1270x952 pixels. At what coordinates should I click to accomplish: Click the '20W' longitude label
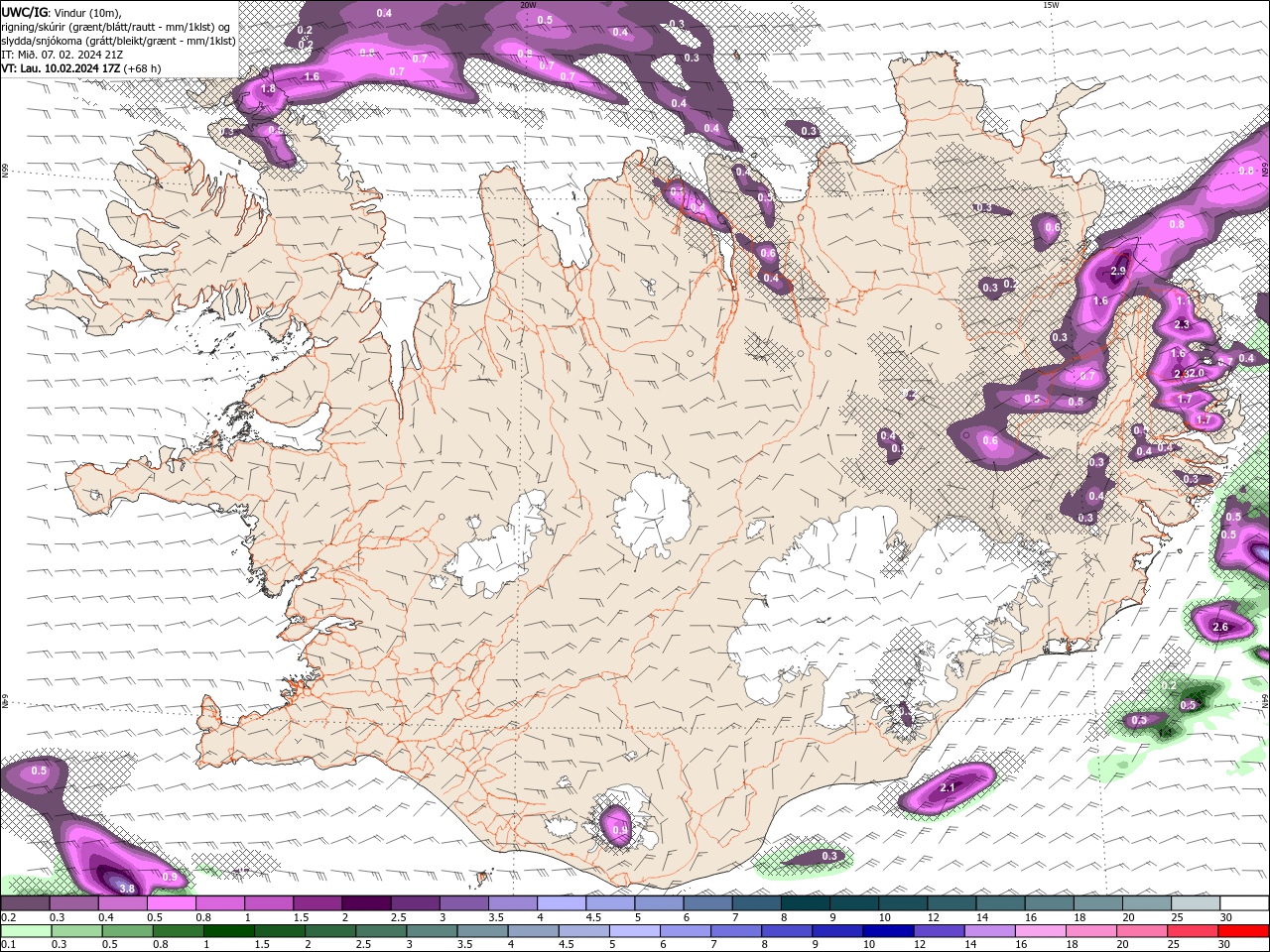[x=529, y=5]
